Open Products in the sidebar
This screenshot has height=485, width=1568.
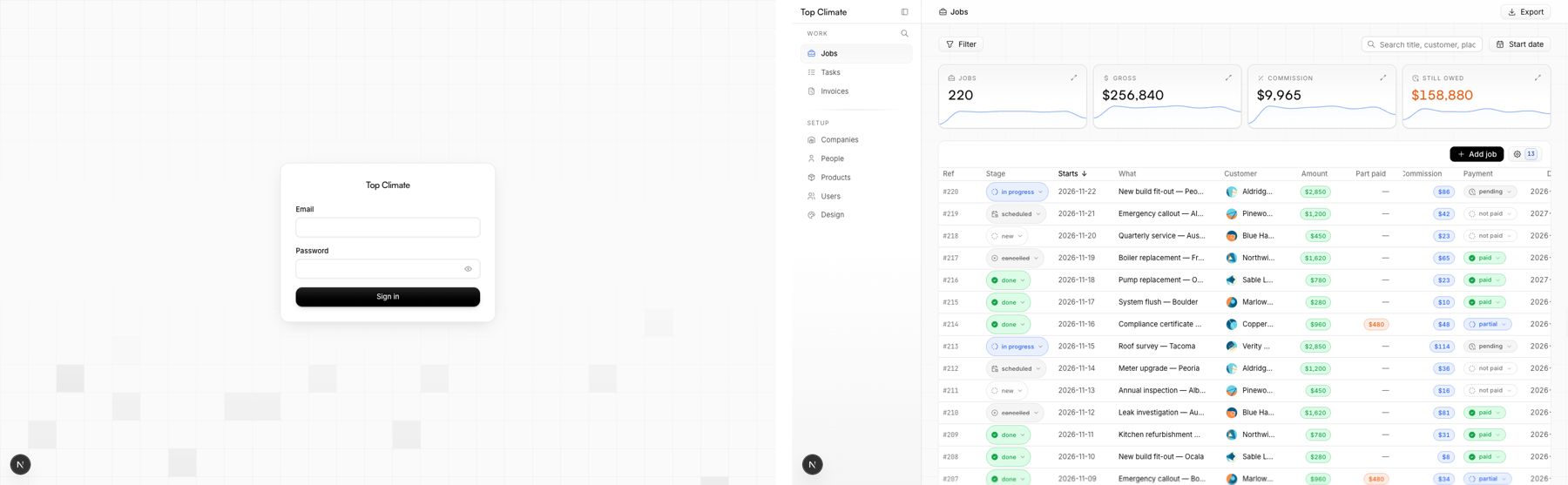click(x=856, y=178)
